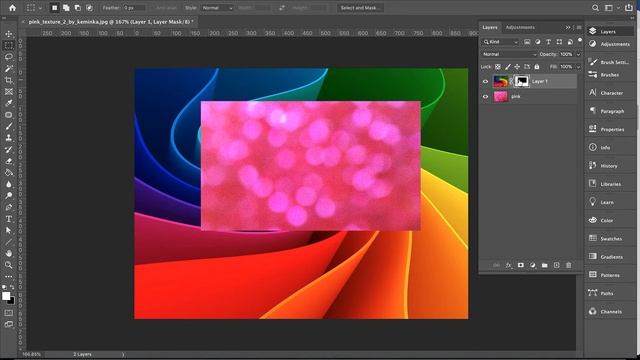Toggle lock all padlock icon

click(x=537, y=67)
